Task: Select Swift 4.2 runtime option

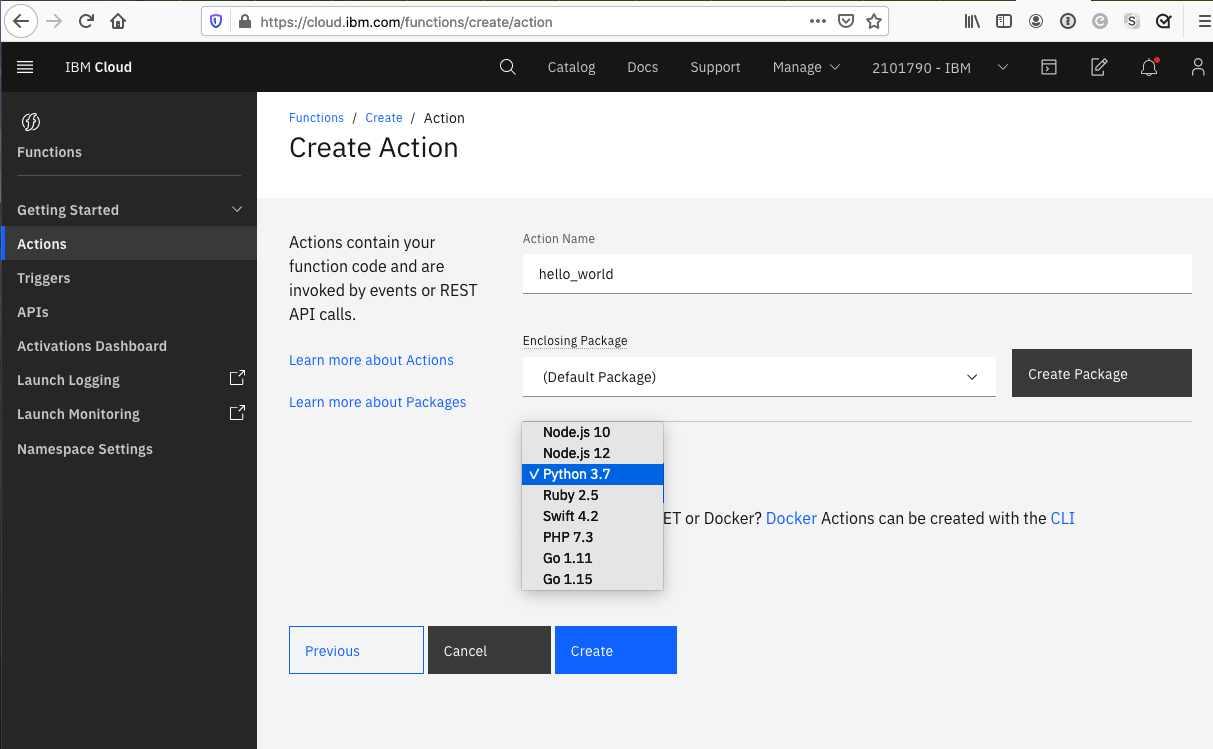Action: click(x=593, y=516)
